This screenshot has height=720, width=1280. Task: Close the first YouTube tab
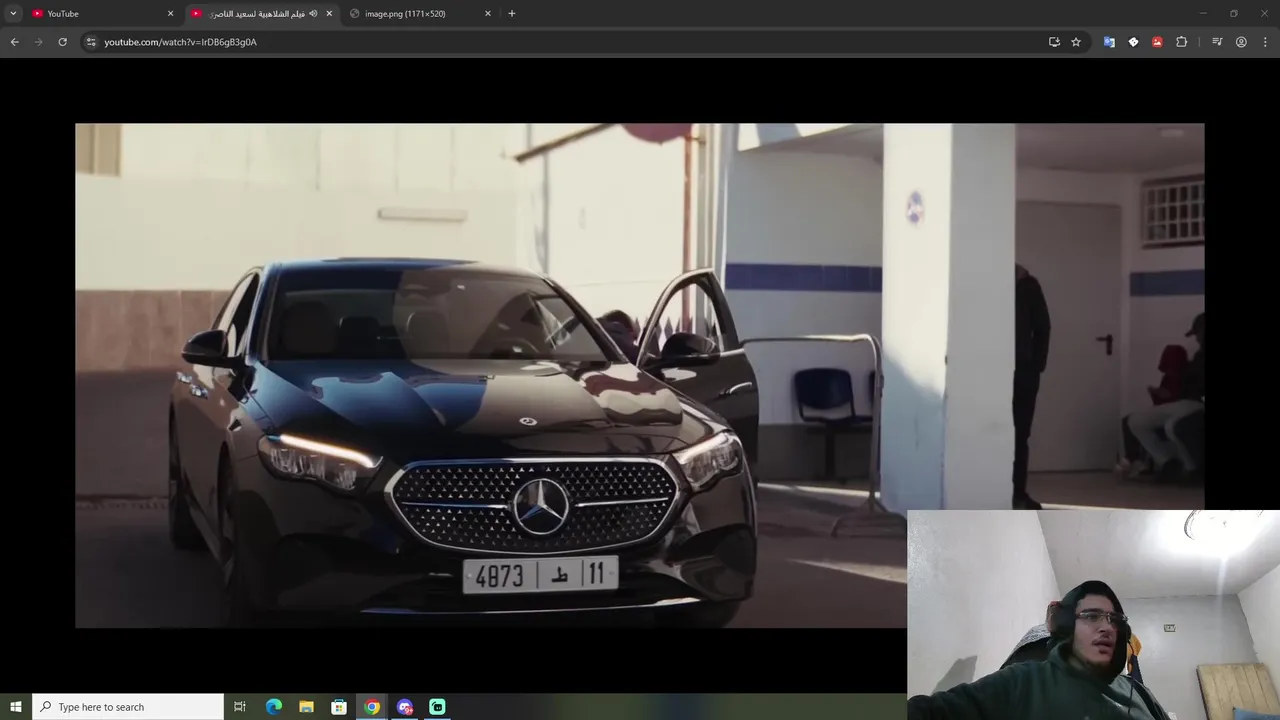tap(170, 13)
